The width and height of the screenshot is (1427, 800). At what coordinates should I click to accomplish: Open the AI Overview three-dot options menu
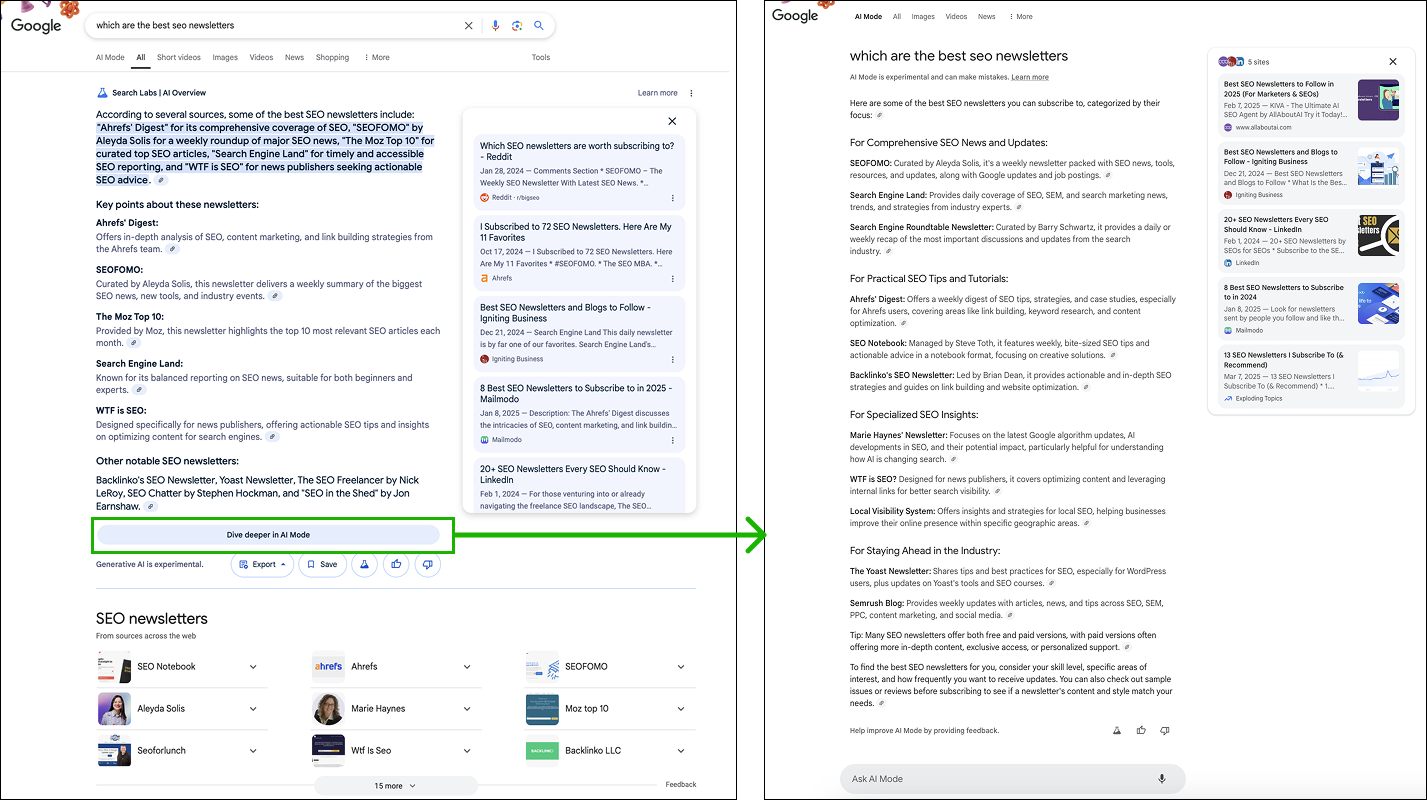click(691, 93)
